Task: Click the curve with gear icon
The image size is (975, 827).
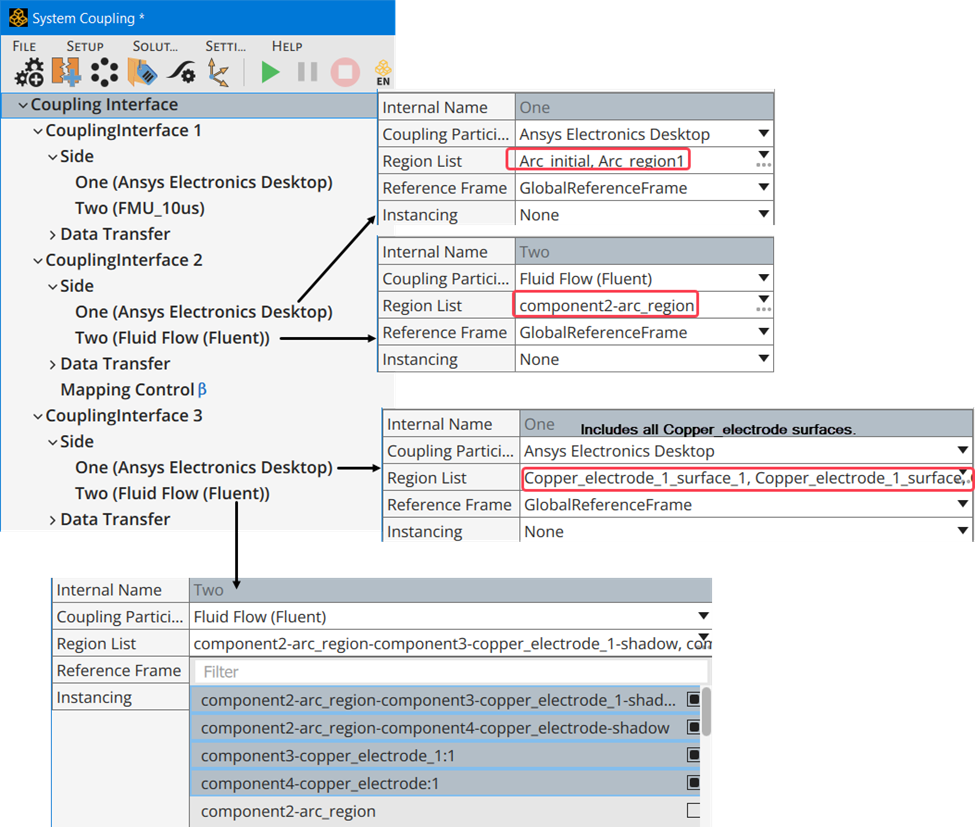Action: 181,72
